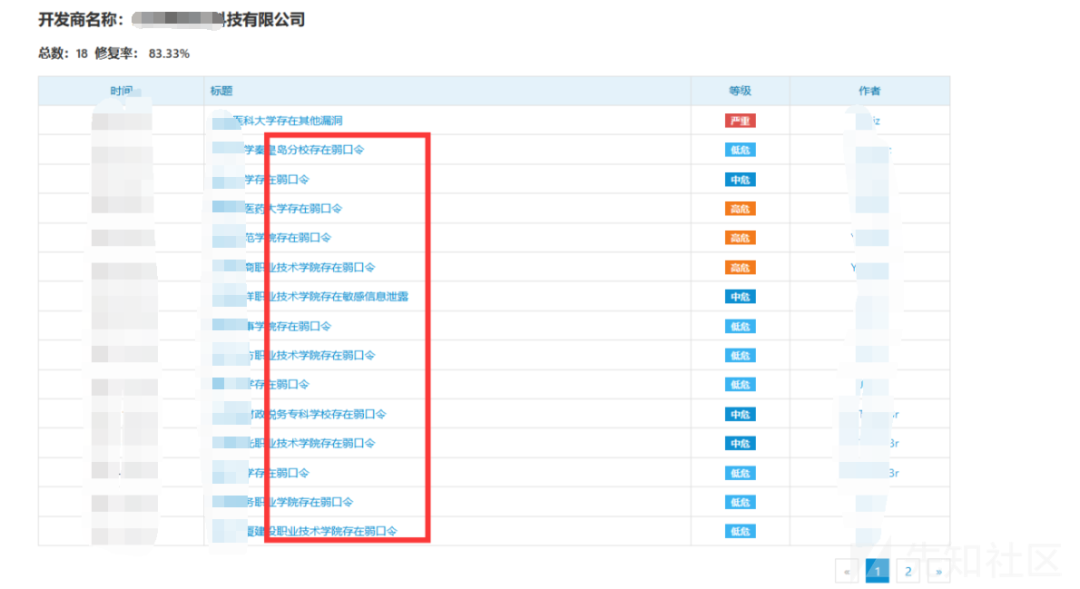
Task: Click the 时间 column header
Action: click(x=121, y=91)
